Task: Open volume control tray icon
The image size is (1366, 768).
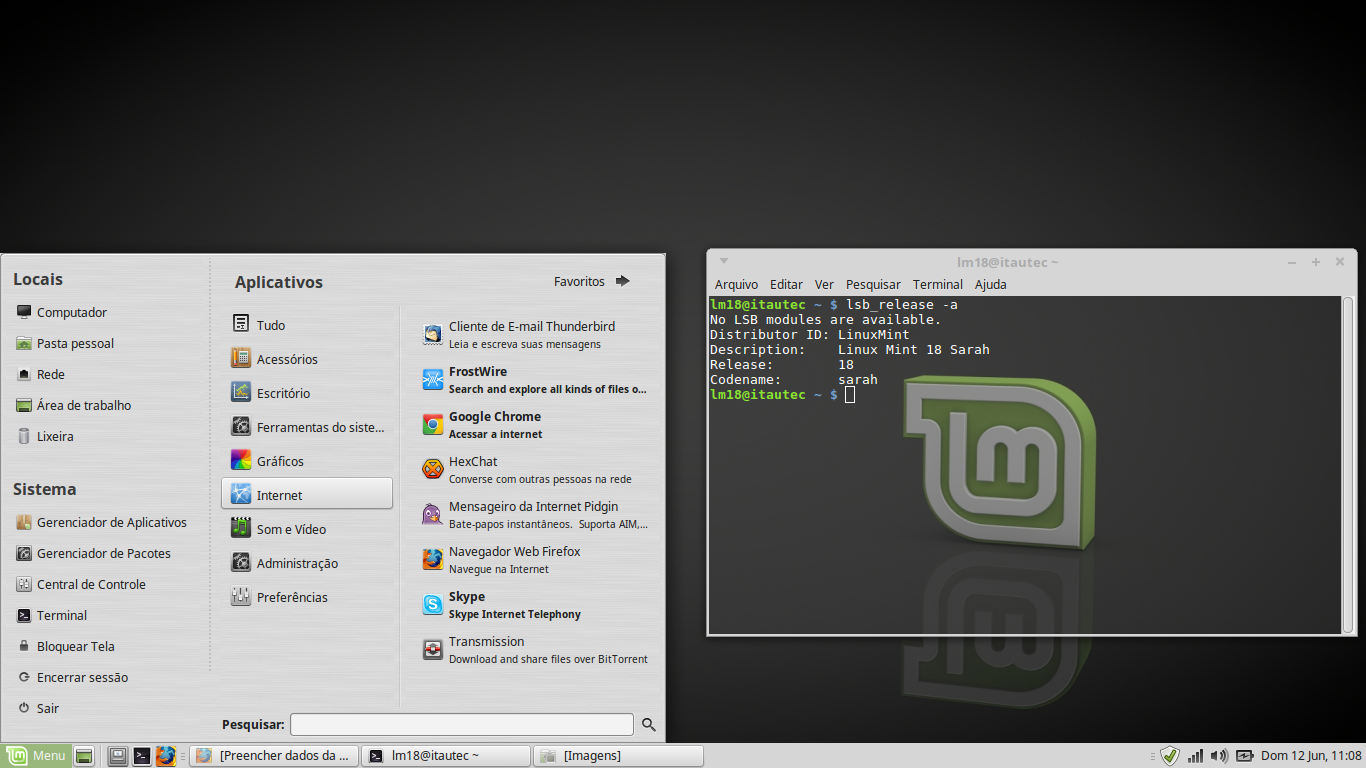Action: click(1219, 756)
